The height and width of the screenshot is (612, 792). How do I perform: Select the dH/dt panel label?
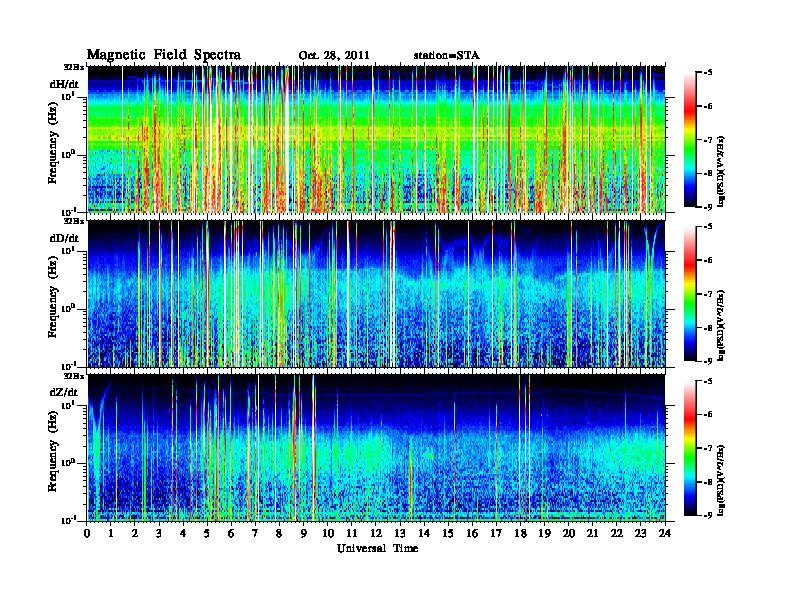(x=64, y=84)
